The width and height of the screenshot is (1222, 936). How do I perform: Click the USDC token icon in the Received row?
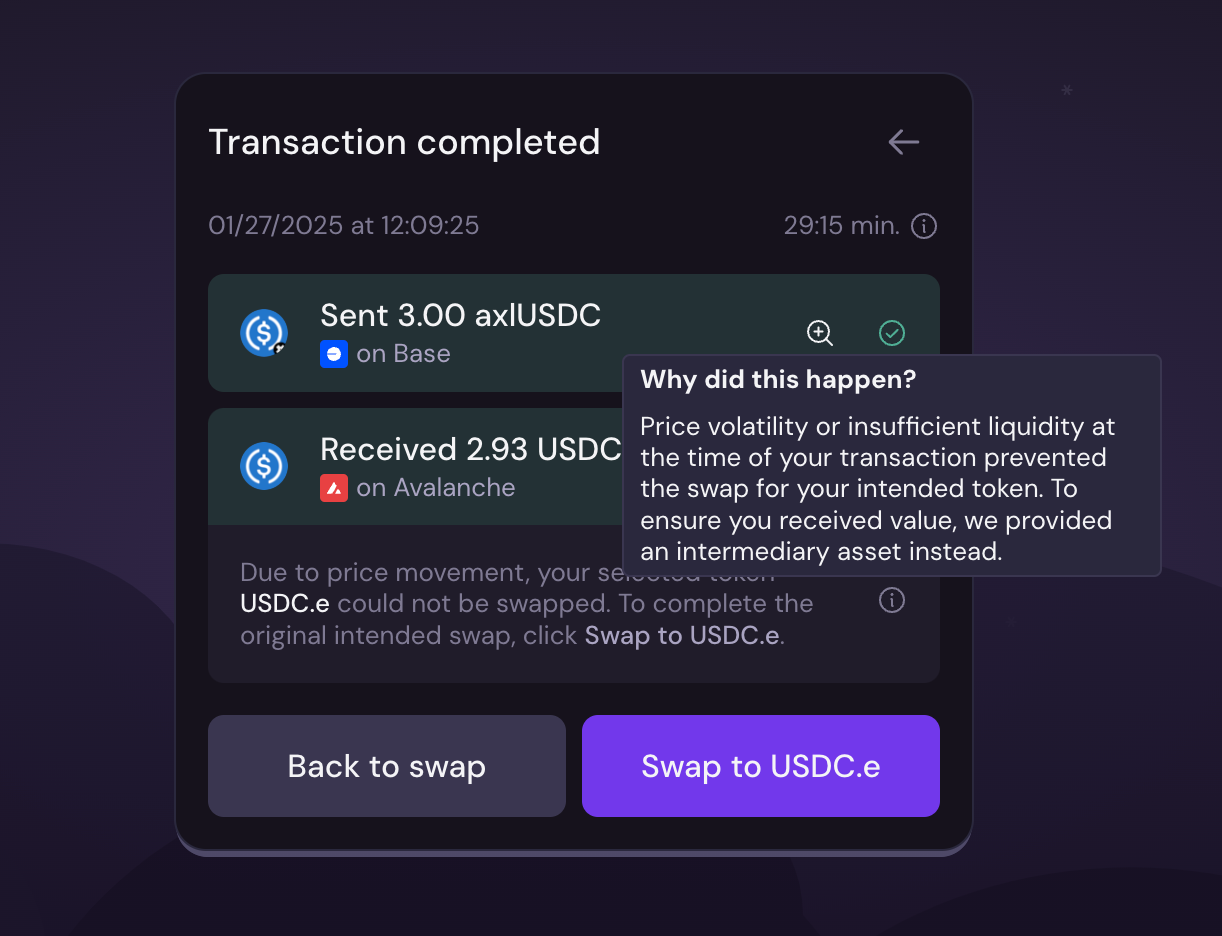[x=264, y=466]
